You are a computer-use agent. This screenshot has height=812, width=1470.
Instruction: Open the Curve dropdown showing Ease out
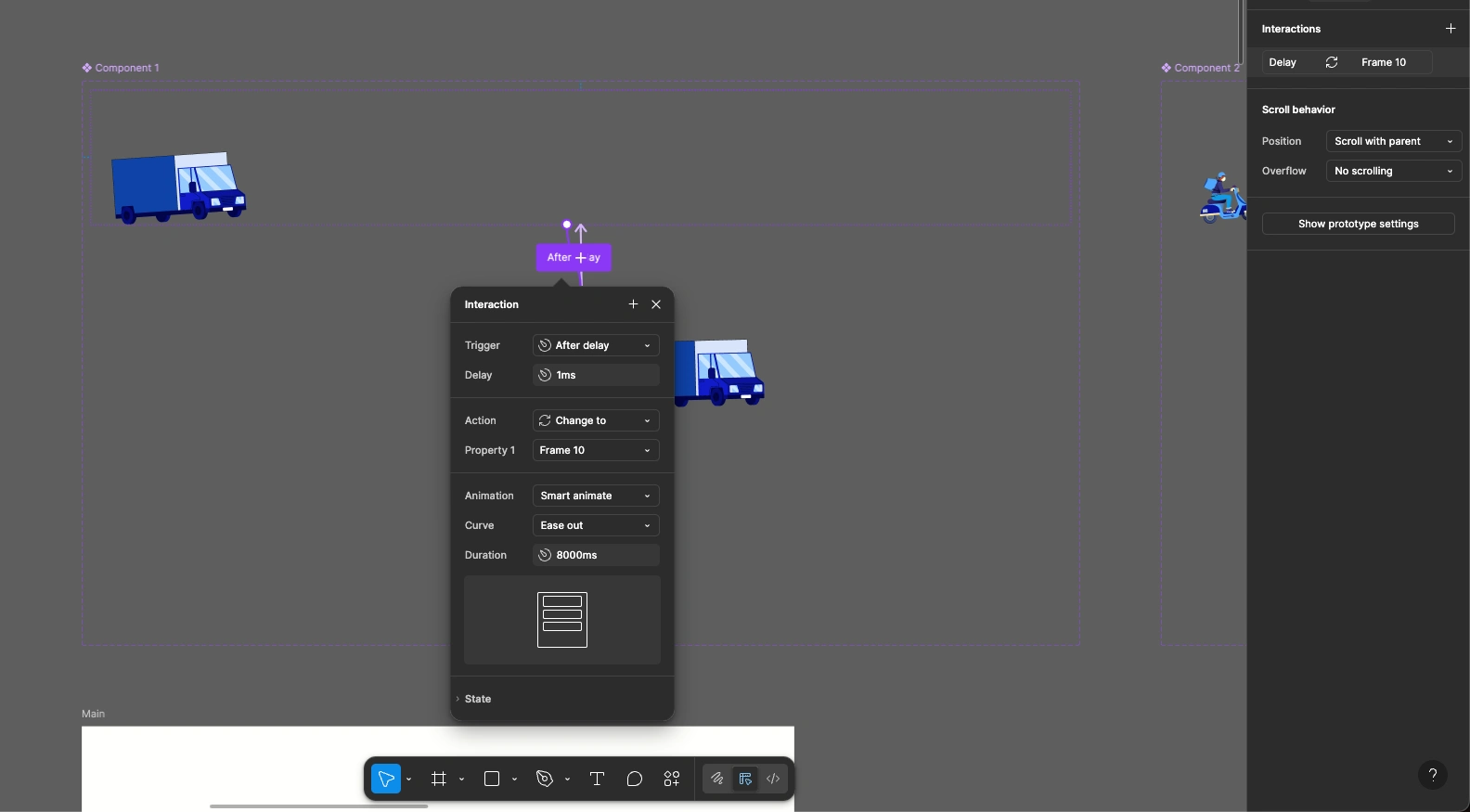(x=596, y=525)
